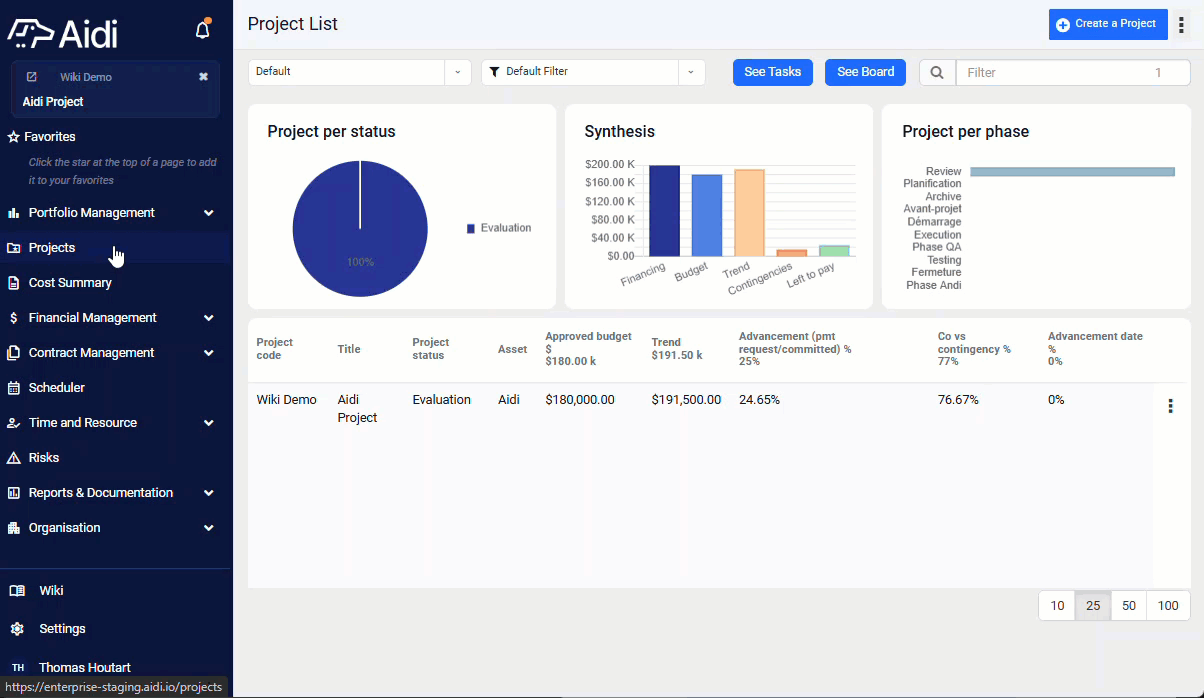Click the Risks warning triangle icon
Image resolution: width=1204 pixels, height=698 pixels.
click(14, 458)
